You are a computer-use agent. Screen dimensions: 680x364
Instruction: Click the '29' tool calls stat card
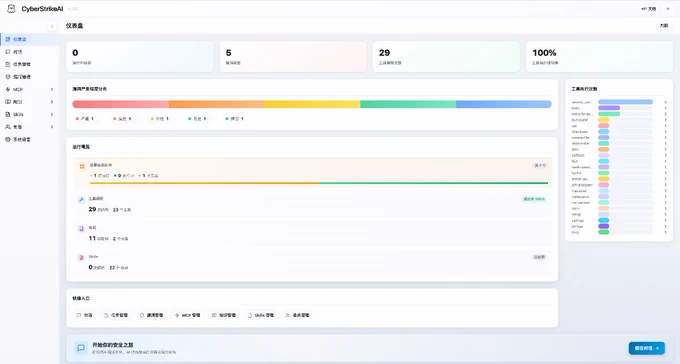tap(446, 57)
